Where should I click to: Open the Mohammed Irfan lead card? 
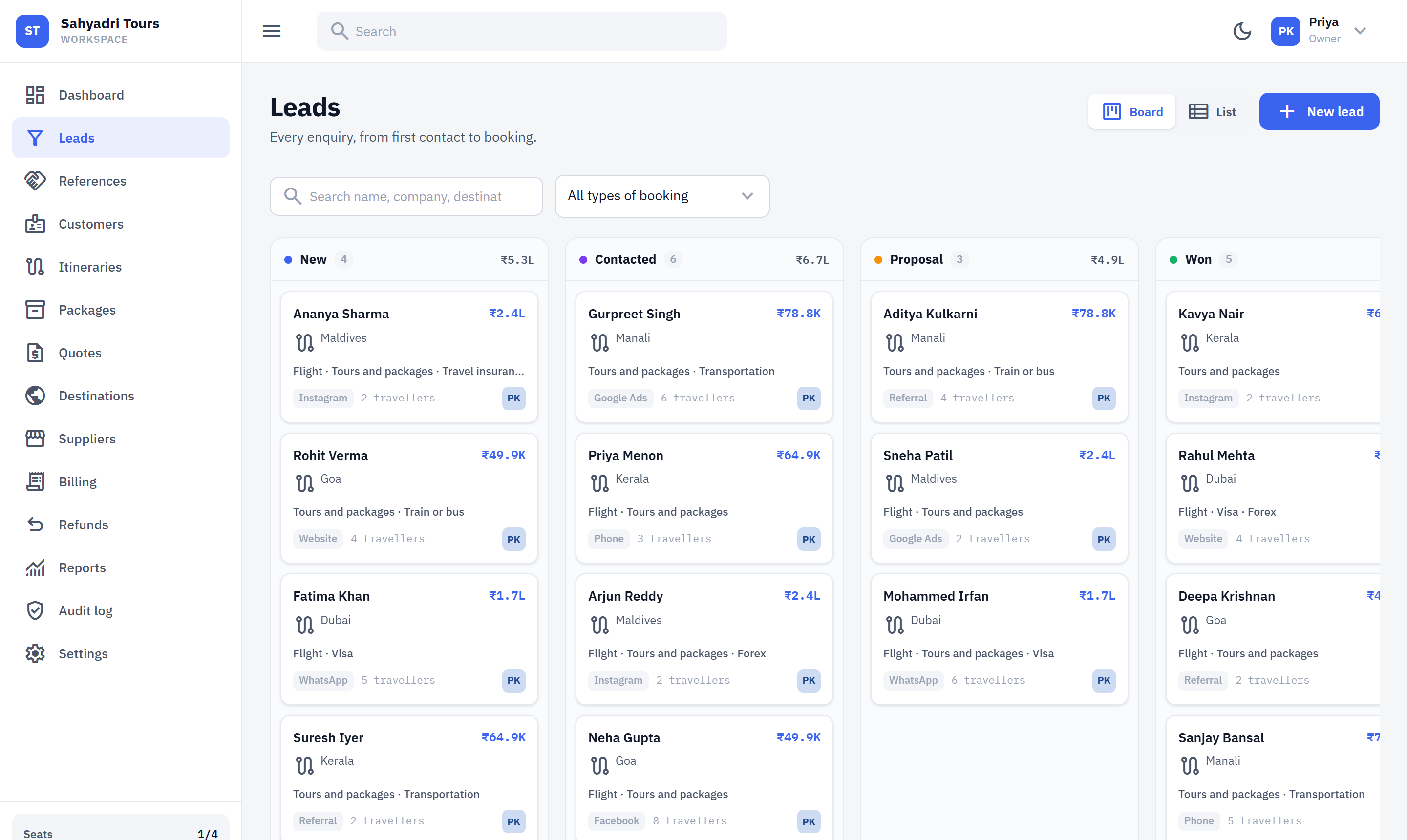tap(999, 639)
